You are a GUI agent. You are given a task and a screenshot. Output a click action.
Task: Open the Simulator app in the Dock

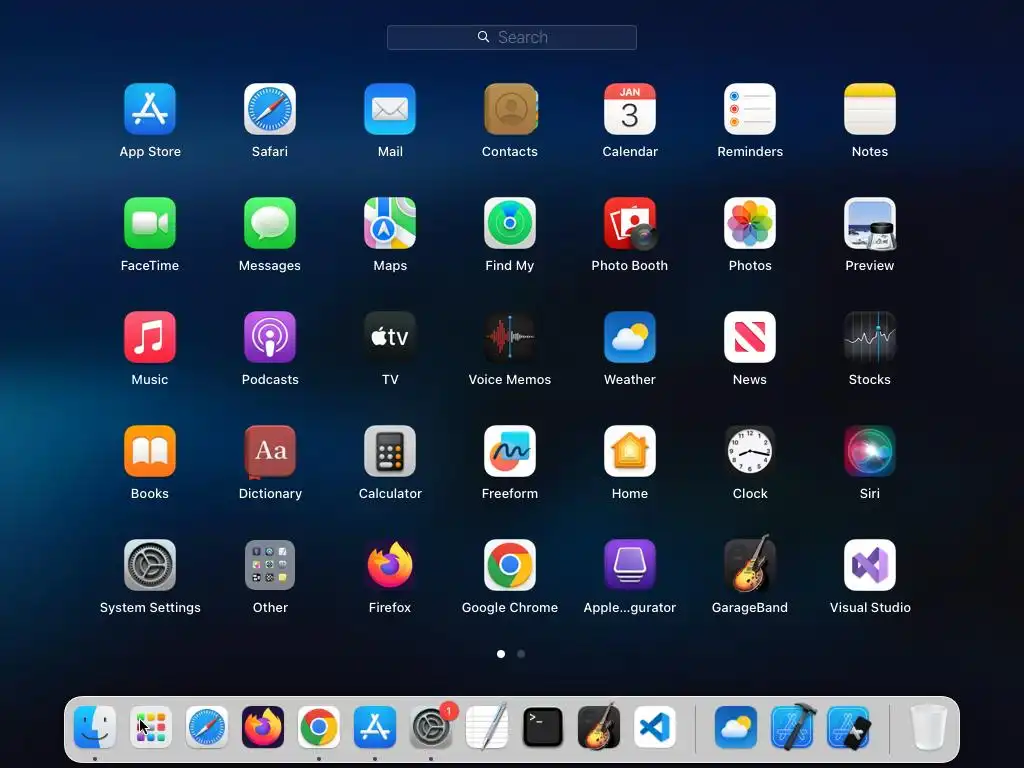click(x=848, y=727)
